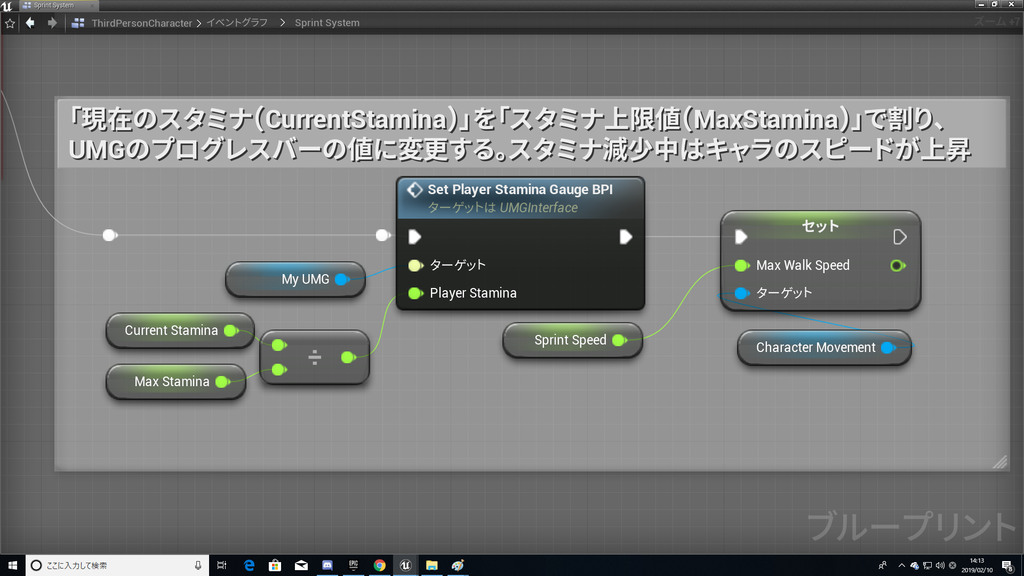Image resolution: width=1024 pixels, height=576 pixels.
Task: Switch to the Sprint System tab
Action: 55,5
